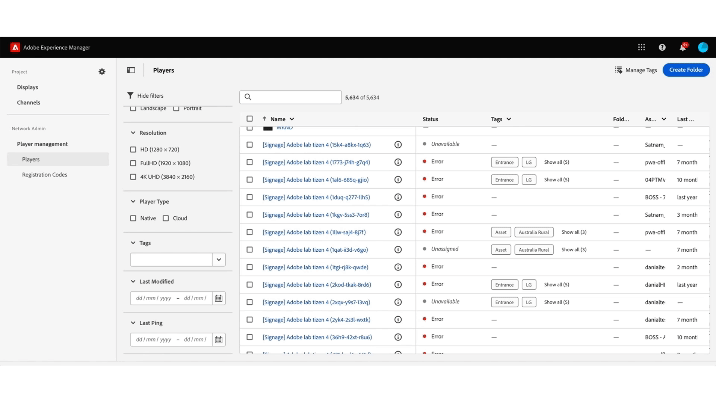Open info icon for the Unassigned status row
The height and width of the screenshot is (402, 716).
click(398, 250)
